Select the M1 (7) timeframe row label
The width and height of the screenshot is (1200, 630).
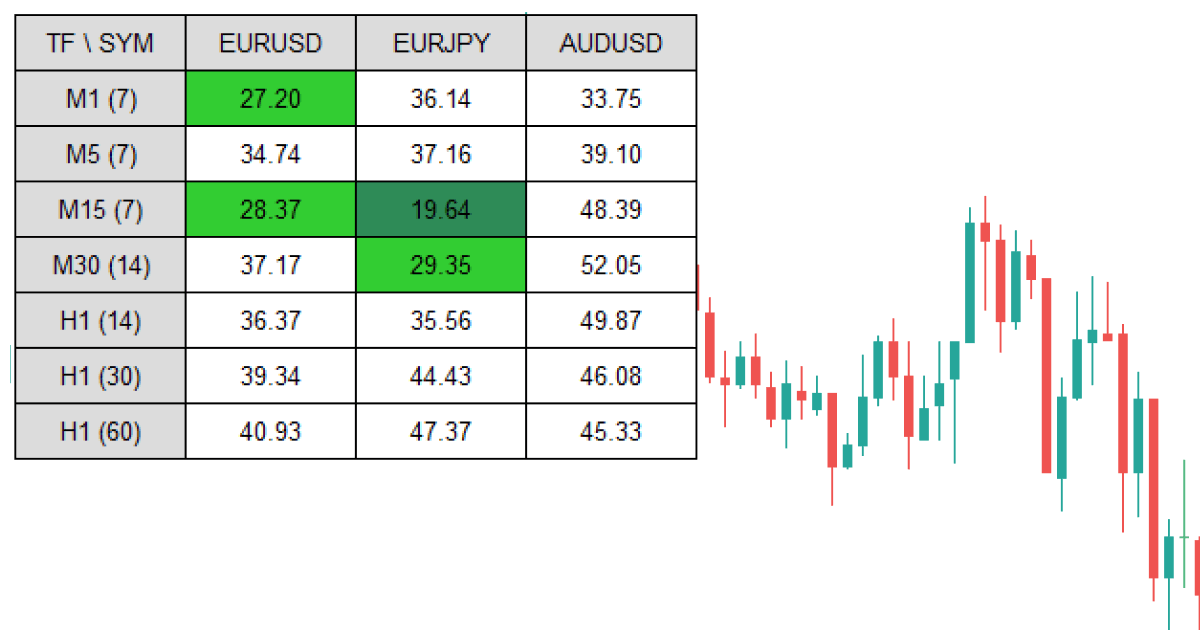tap(100, 99)
